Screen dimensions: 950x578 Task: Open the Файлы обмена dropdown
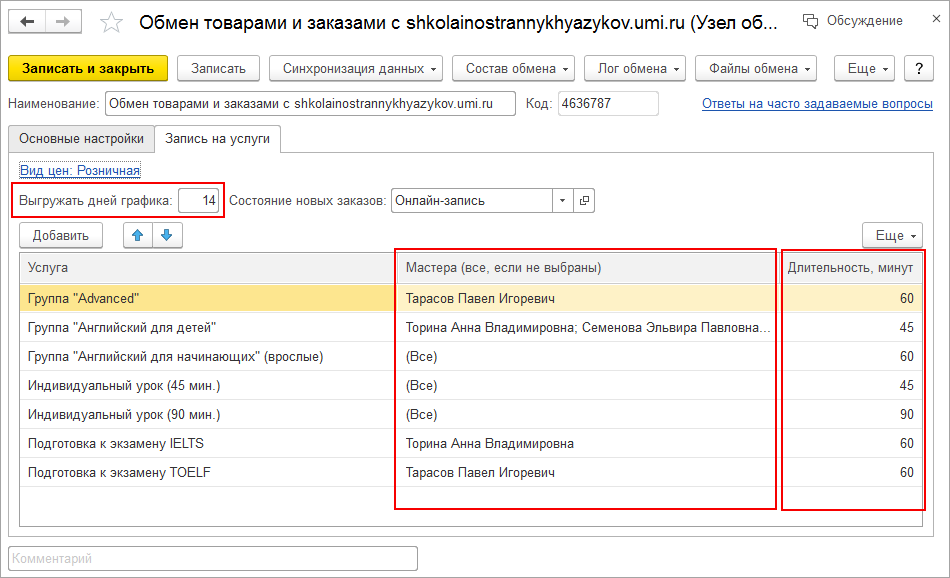(756, 68)
